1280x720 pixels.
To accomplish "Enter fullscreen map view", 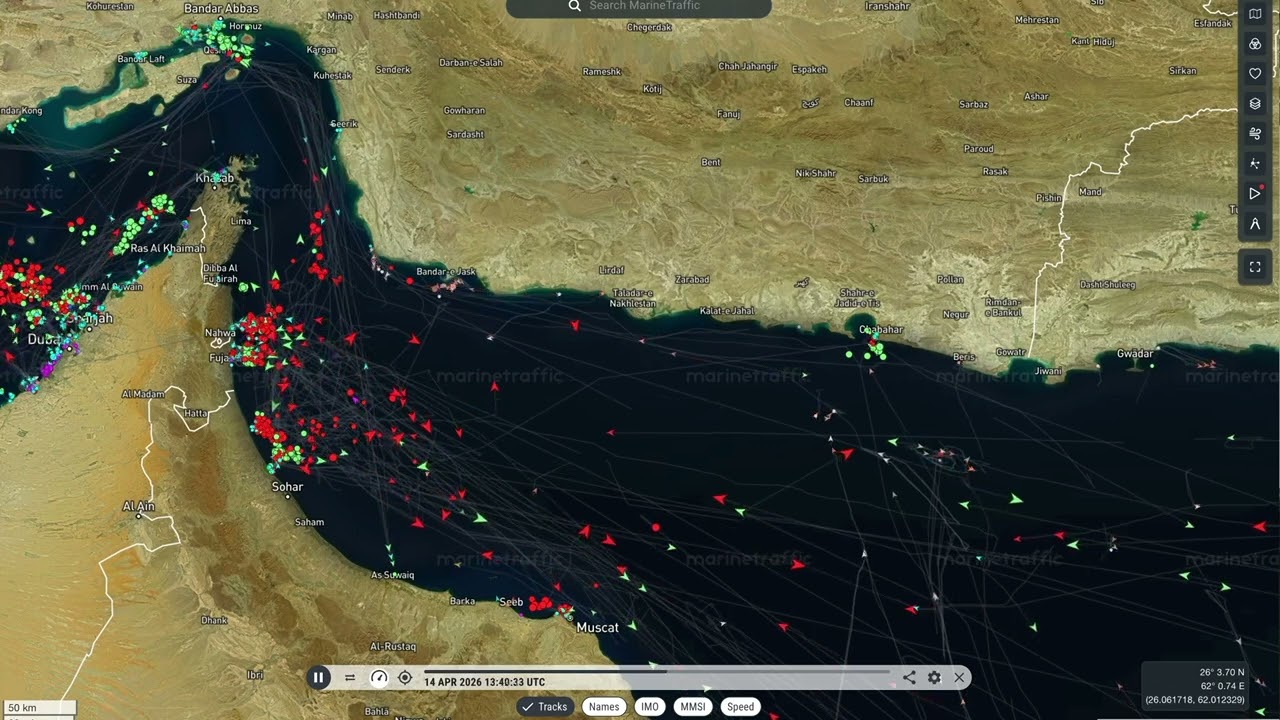I will point(1255,267).
